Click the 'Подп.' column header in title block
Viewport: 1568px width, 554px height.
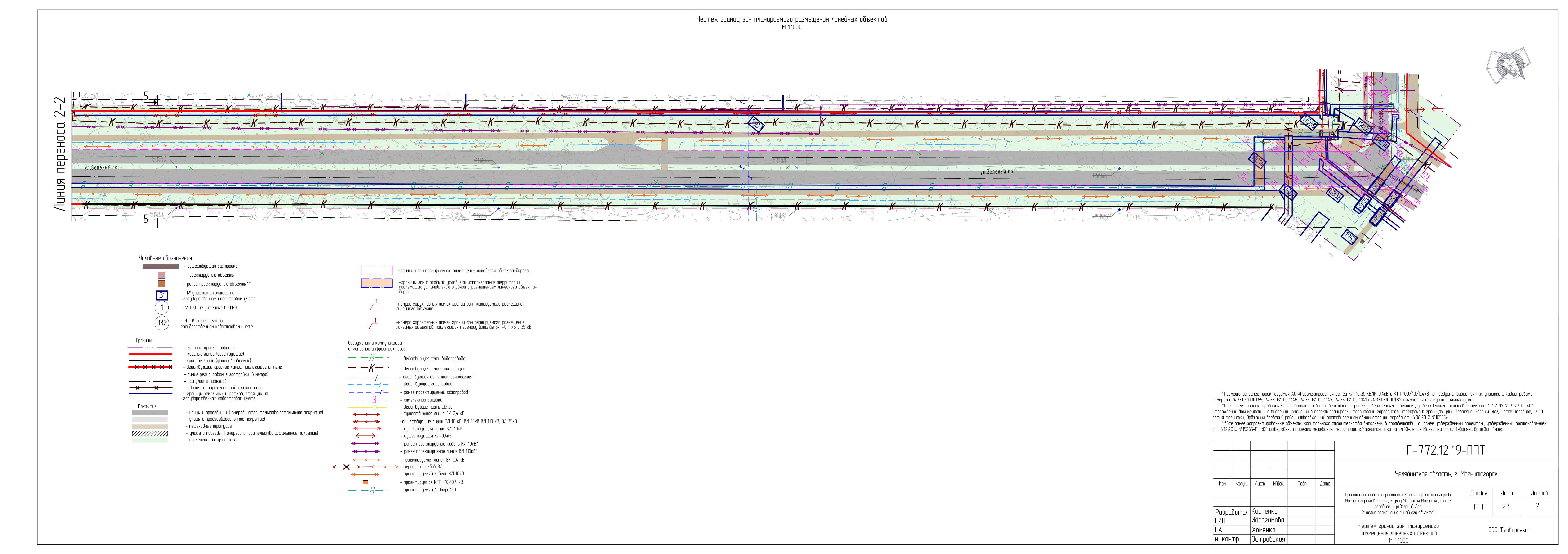(x=1302, y=483)
